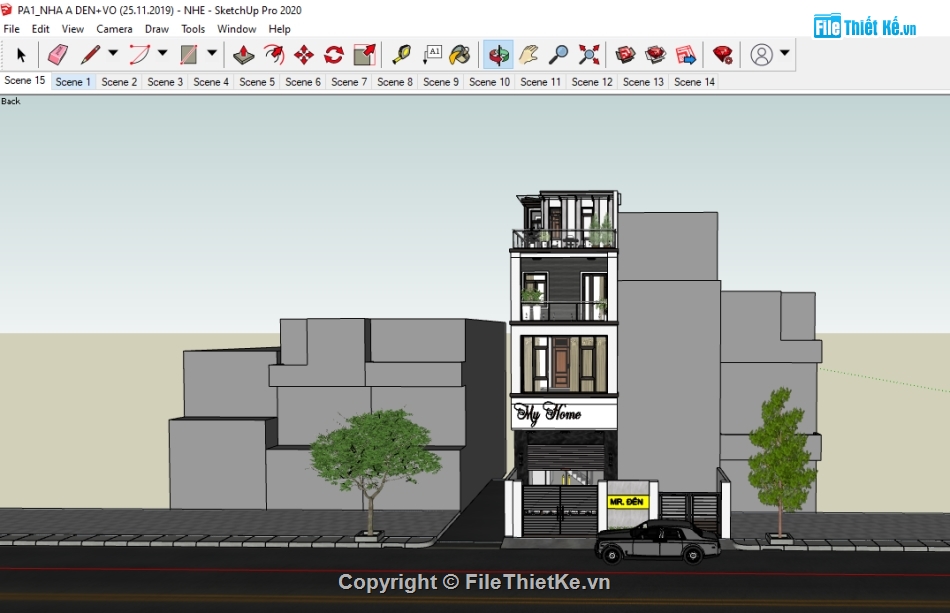Activate the Paint Bucket tool

tap(460, 55)
